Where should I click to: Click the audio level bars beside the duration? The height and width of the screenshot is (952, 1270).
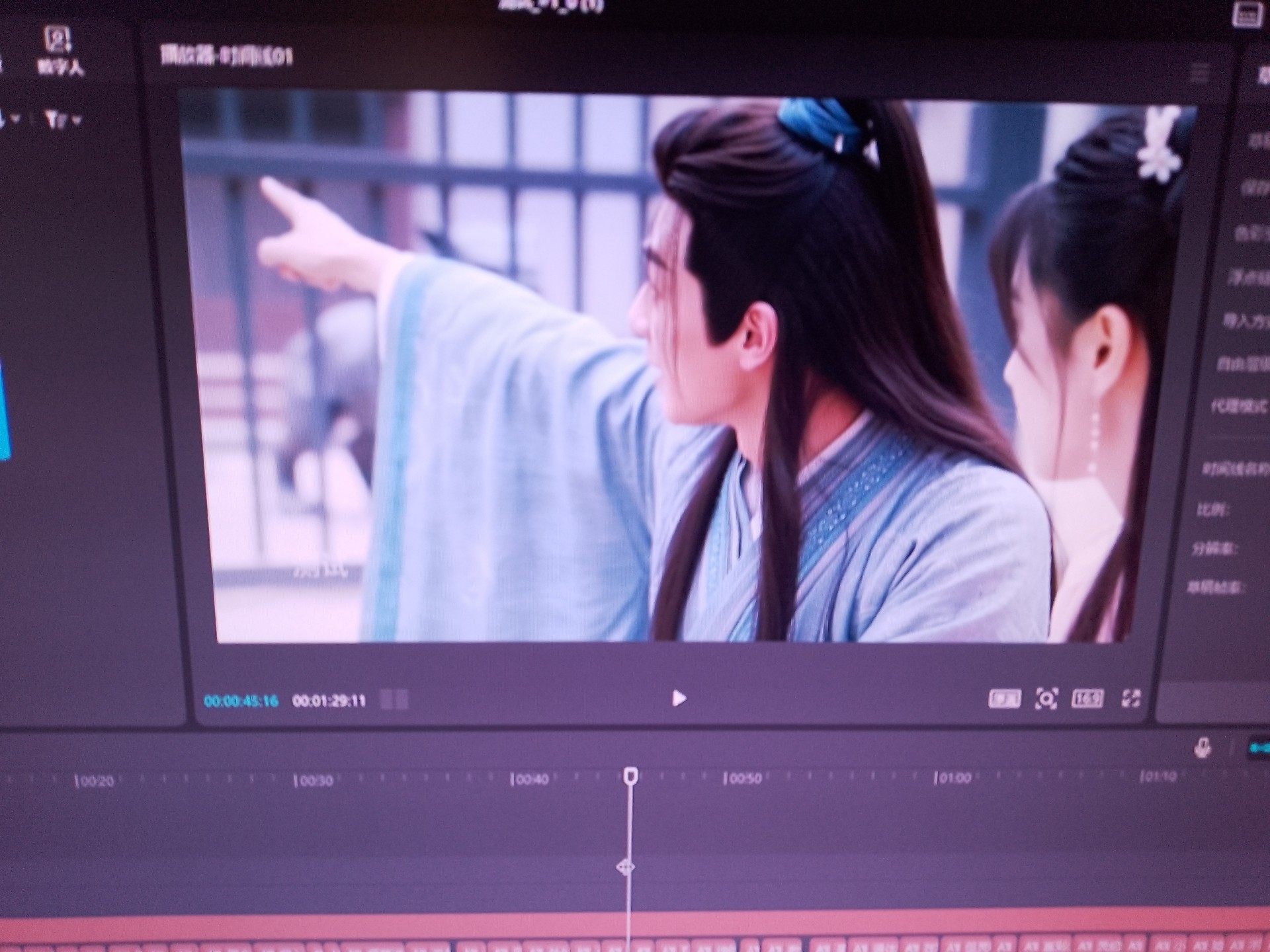[x=395, y=699]
